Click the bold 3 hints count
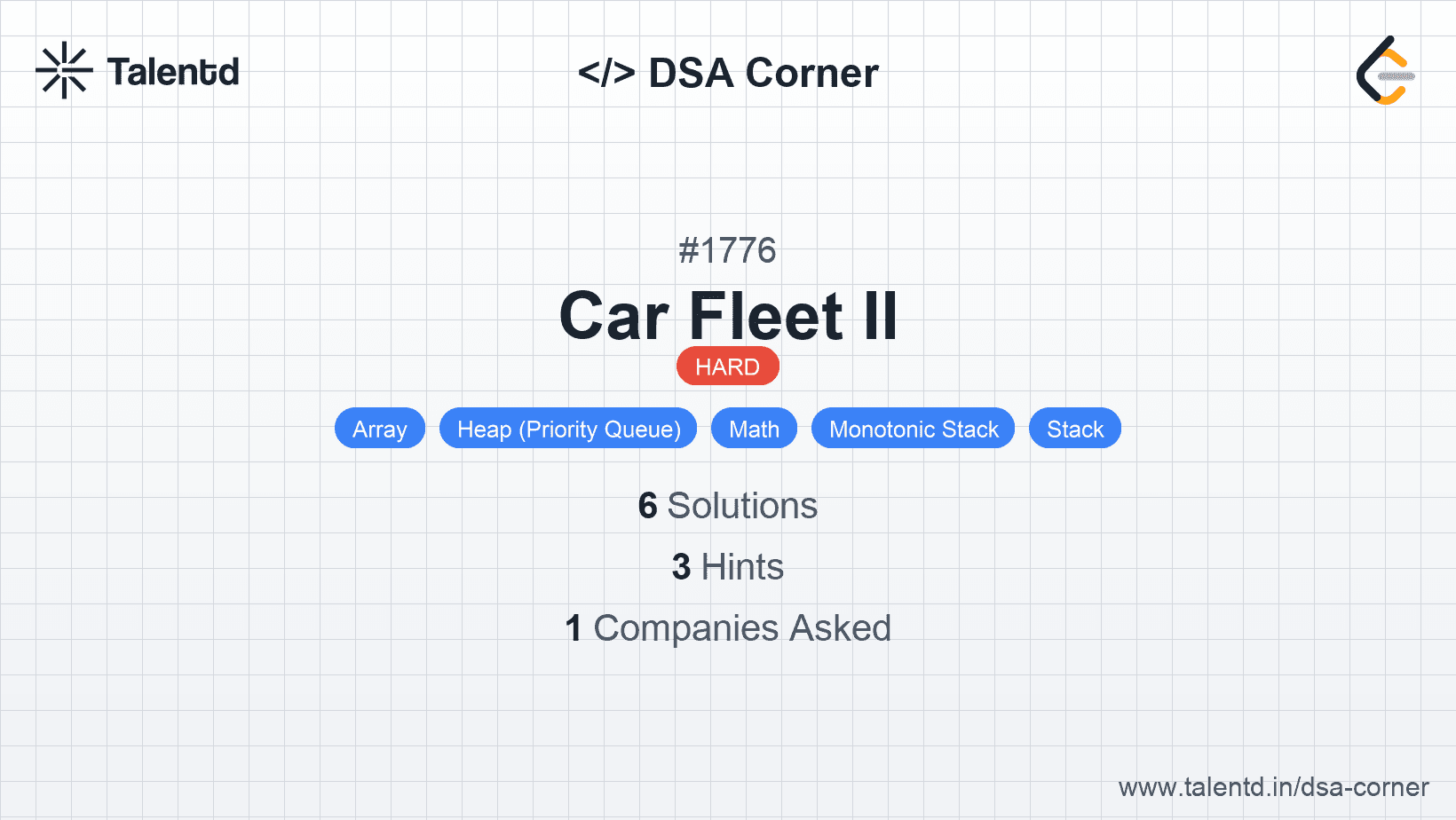The image size is (1456, 820). pyautogui.click(x=681, y=567)
